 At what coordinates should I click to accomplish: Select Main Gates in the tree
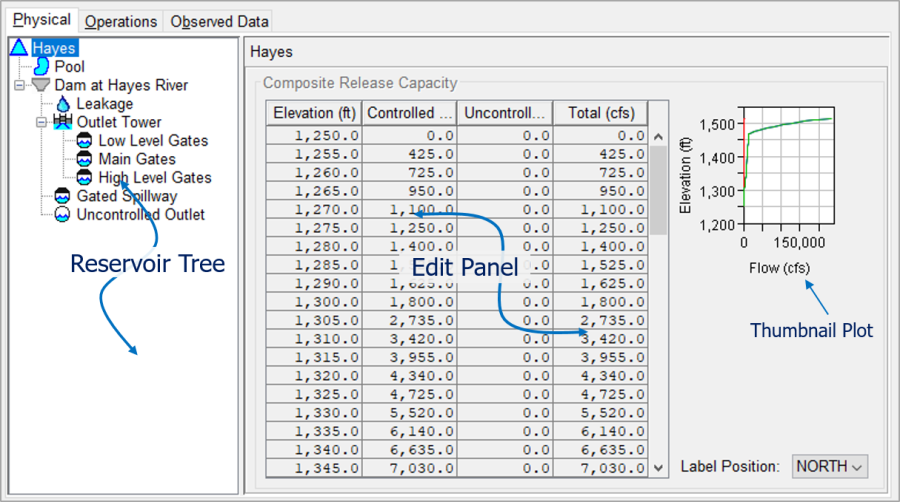136,159
